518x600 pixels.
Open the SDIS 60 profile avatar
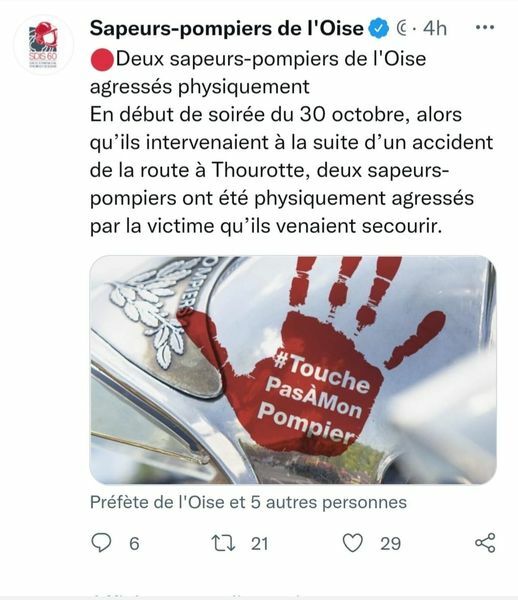coord(43,45)
